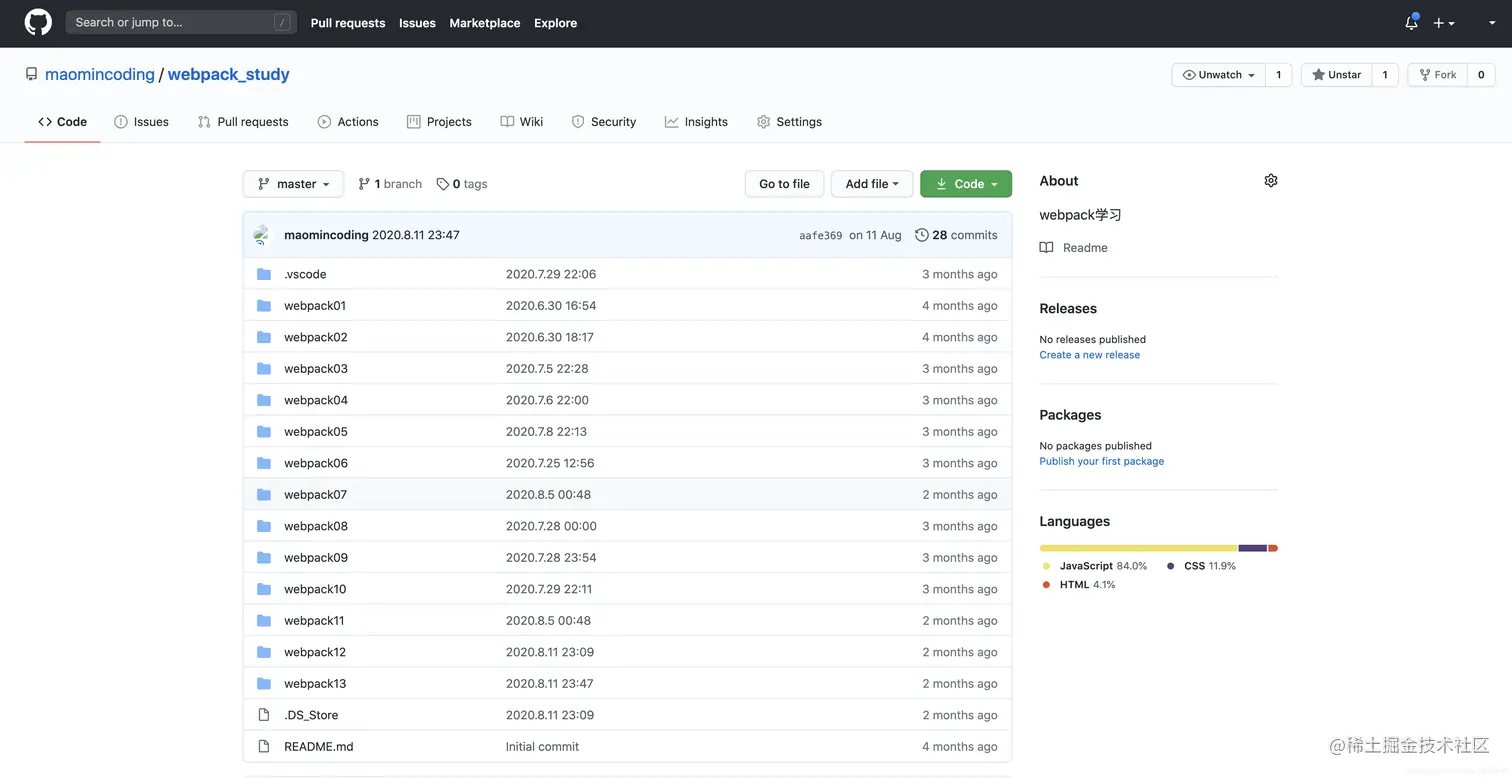1512x778 pixels.
Task: Open README.md file name
Action: coord(318,746)
